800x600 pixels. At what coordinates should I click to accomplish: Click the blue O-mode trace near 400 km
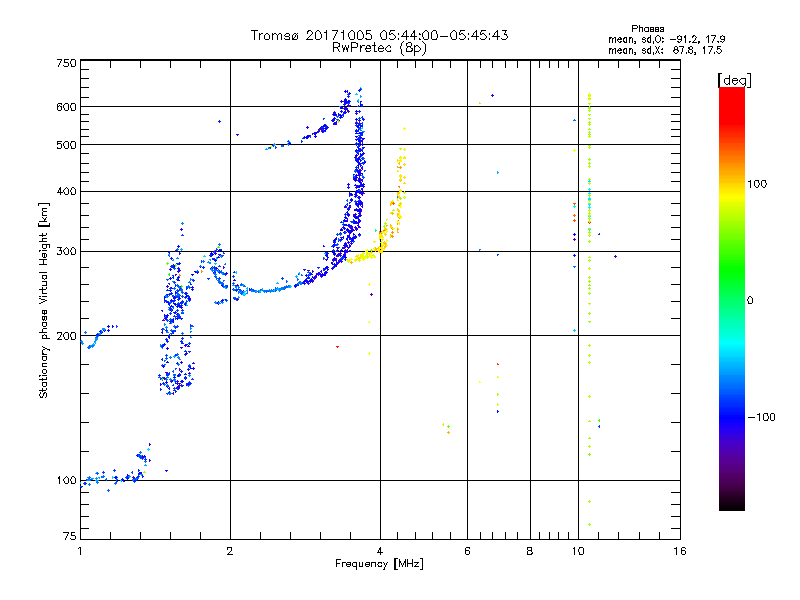tap(359, 191)
